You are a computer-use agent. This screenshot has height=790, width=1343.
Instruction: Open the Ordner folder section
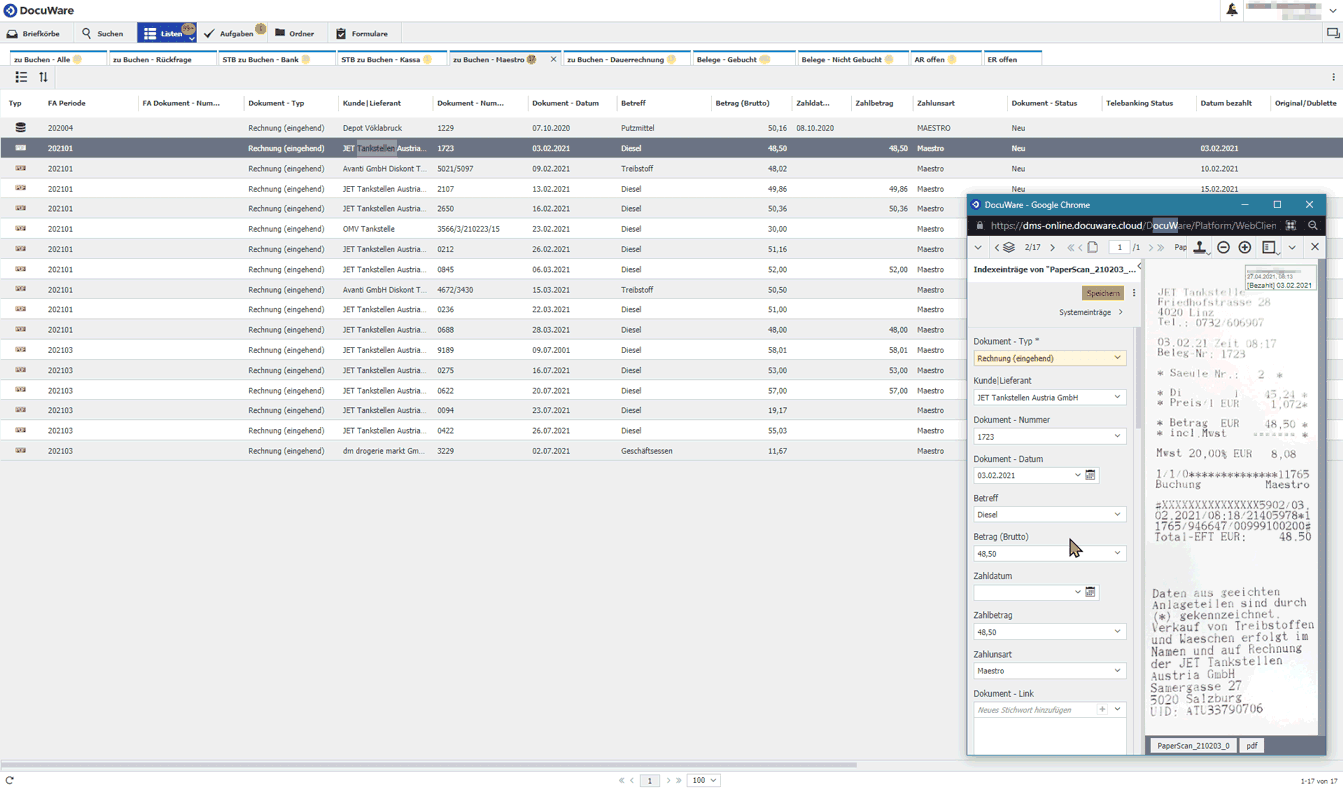pos(295,34)
